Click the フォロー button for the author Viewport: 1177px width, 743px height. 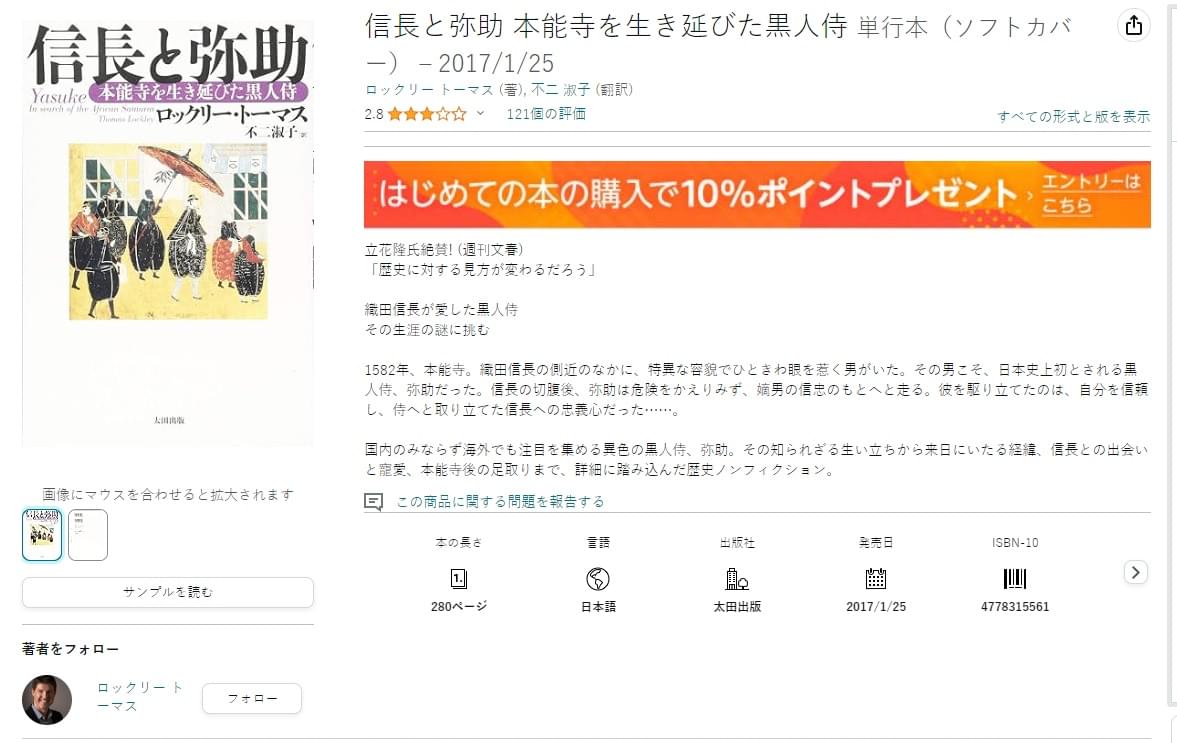pos(252,698)
